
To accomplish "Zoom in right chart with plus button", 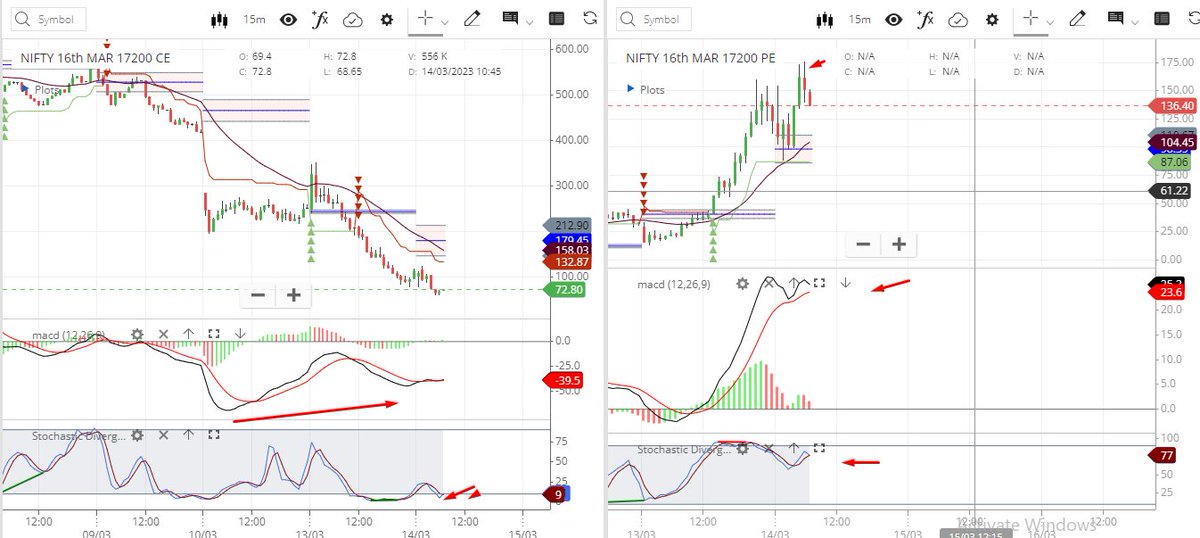I will (x=899, y=244).
